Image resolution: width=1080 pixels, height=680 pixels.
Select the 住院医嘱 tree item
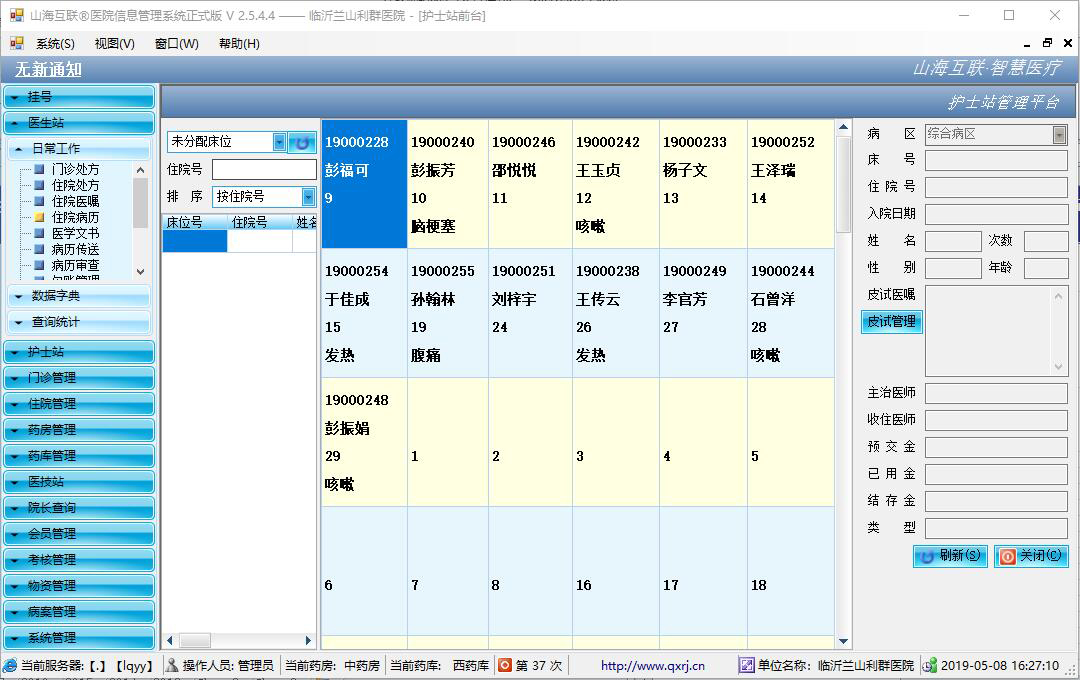coord(75,201)
